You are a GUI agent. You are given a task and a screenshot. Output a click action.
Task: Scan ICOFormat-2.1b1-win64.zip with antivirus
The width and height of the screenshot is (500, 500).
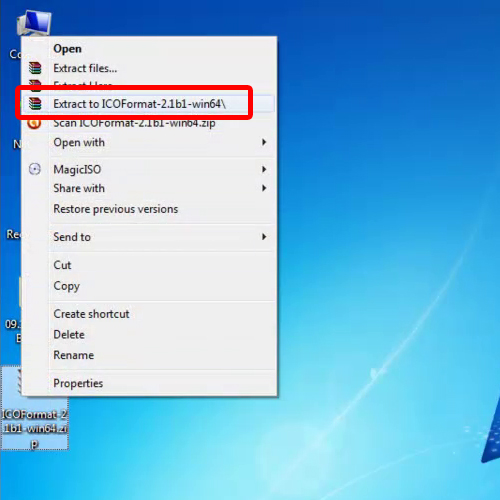coord(149,123)
